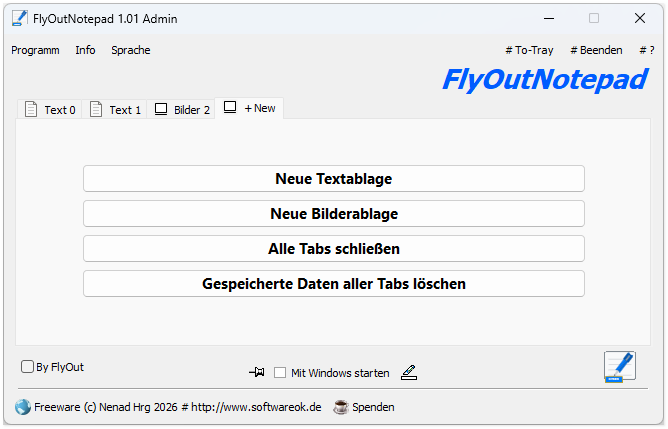The height and width of the screenshot is (429, 668).
Task: Click Gespeicherte Daten aller Tabs löschen button
Action: tap(334, 283)
